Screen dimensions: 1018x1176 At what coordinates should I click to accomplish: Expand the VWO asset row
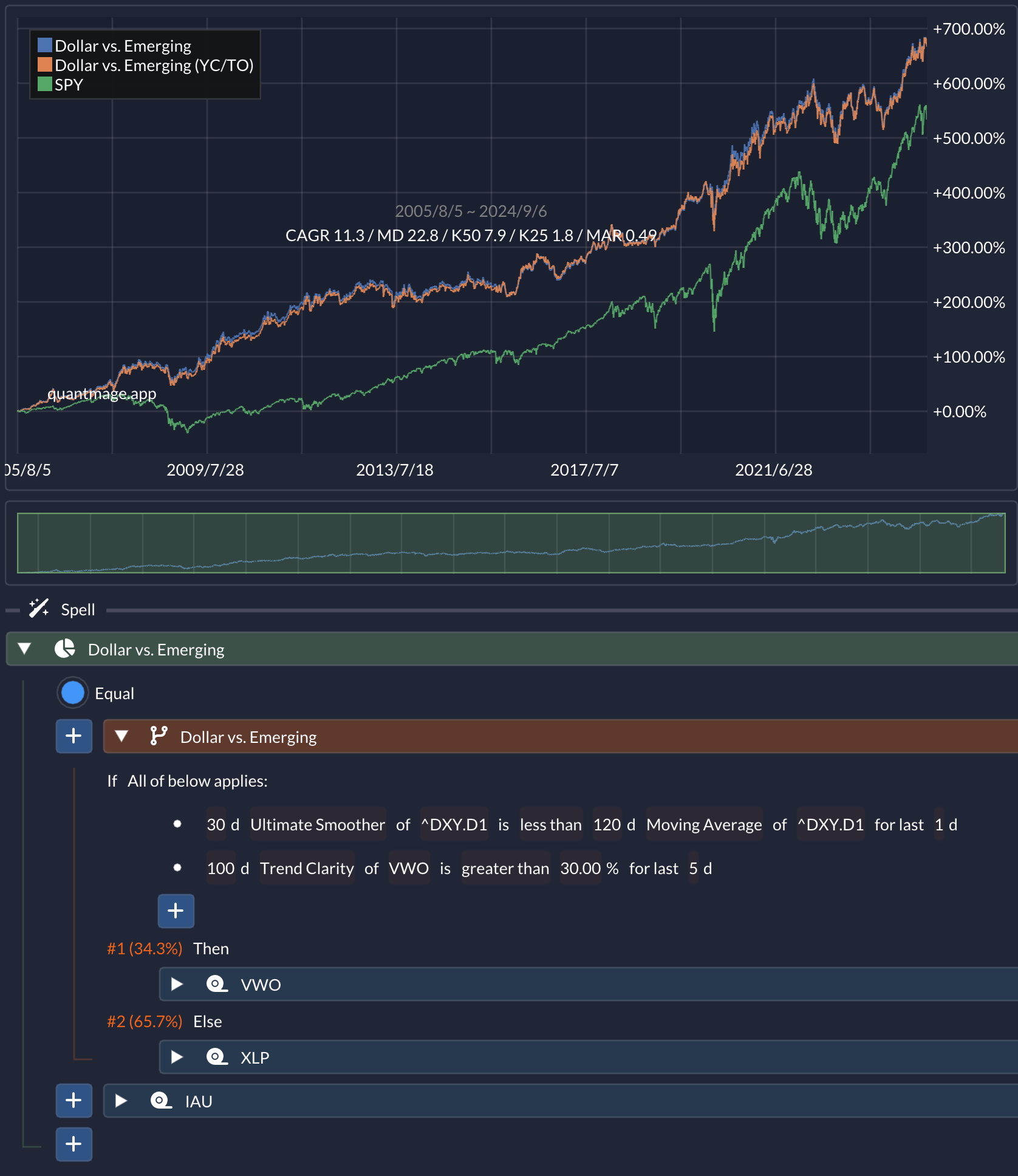pos(177,984)
